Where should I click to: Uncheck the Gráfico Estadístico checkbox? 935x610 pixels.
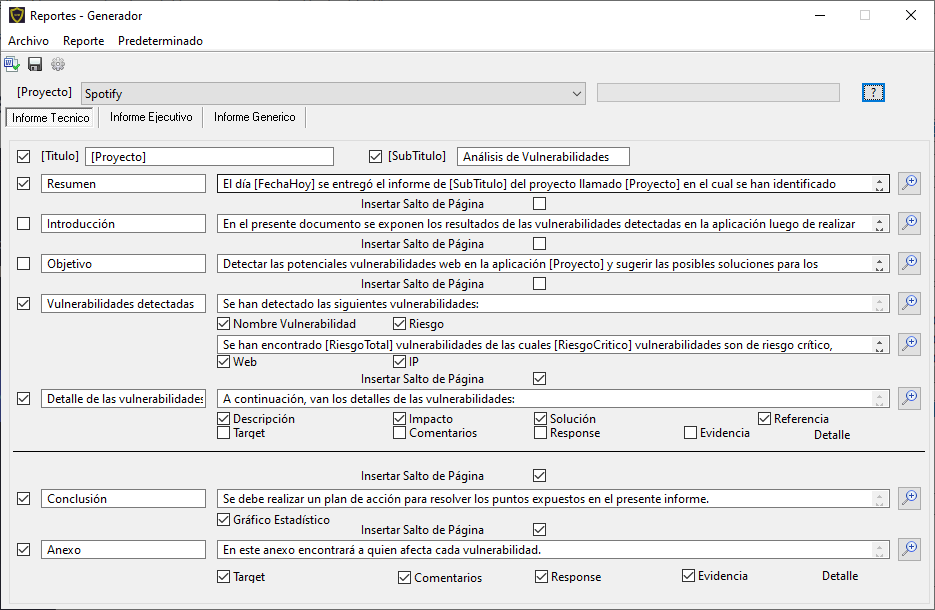224,520
